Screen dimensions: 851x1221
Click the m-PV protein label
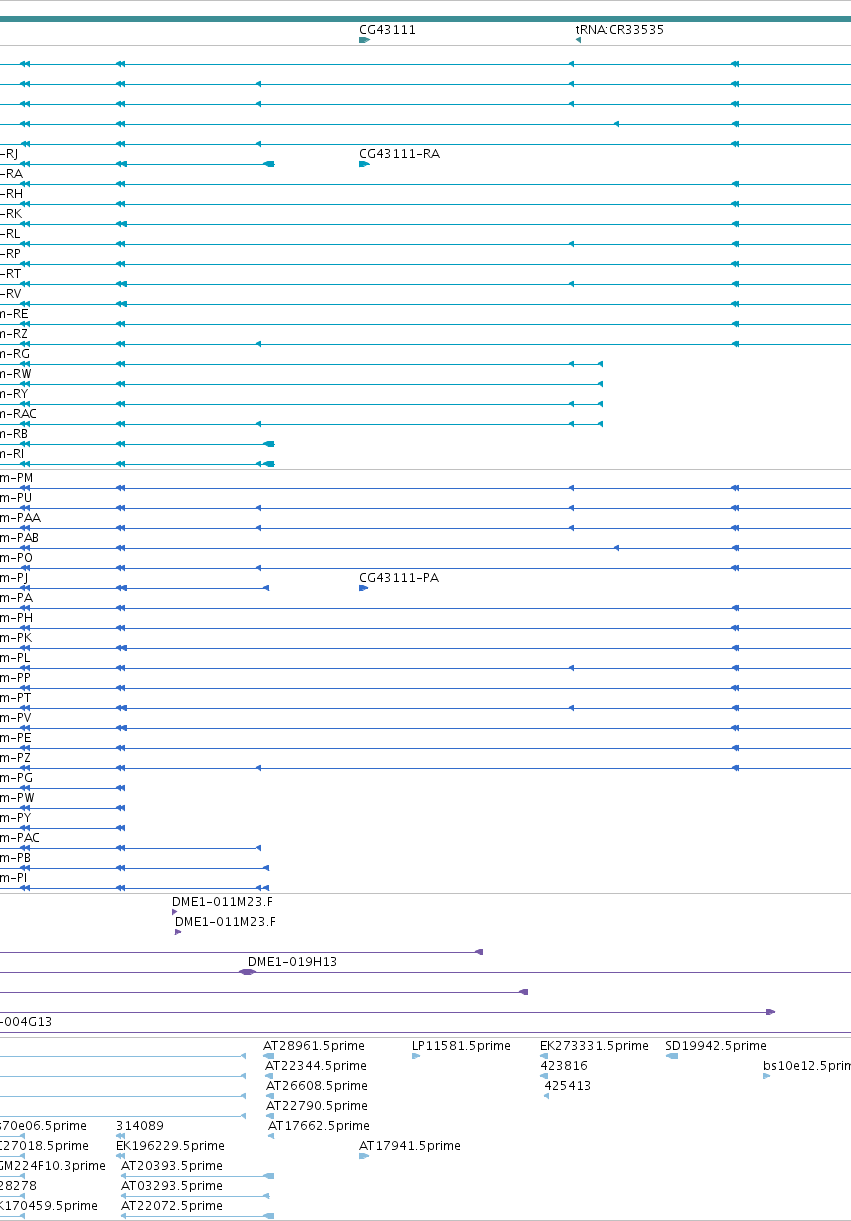point(16,718)
